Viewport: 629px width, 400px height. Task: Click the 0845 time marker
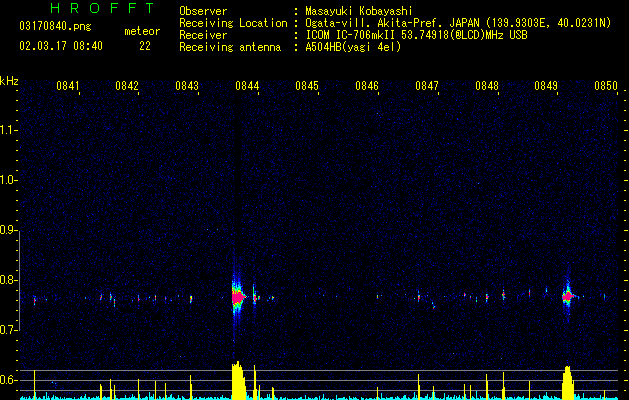[307, 86]
